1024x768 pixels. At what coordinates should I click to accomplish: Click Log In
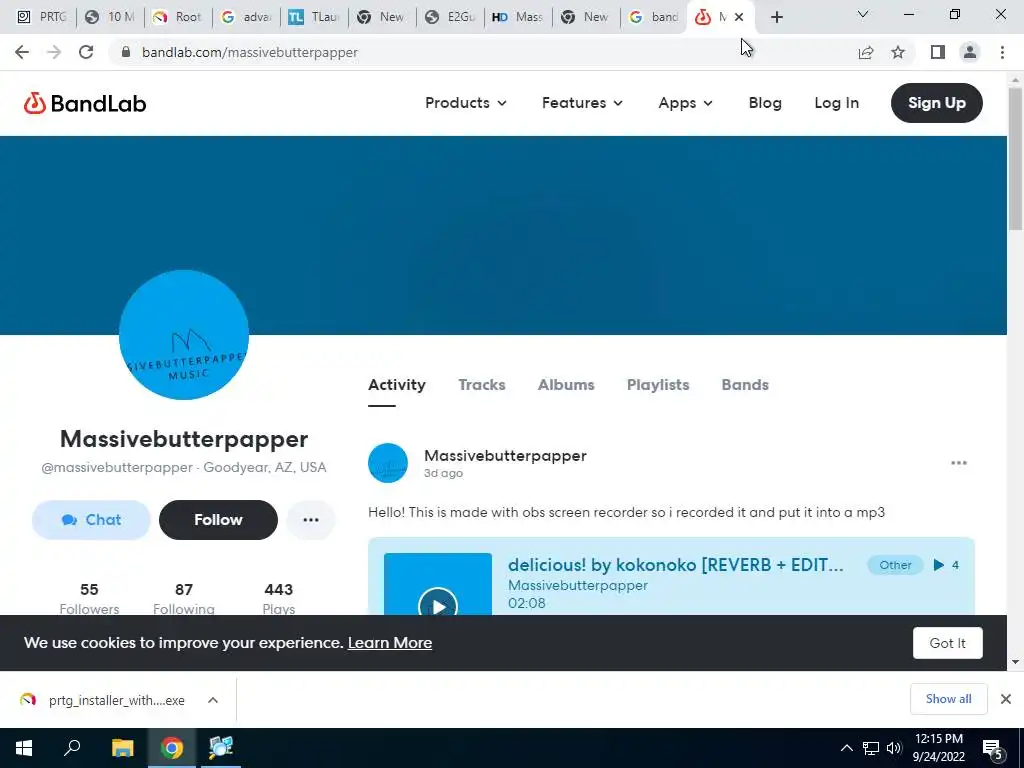click(x=836, y=103)
